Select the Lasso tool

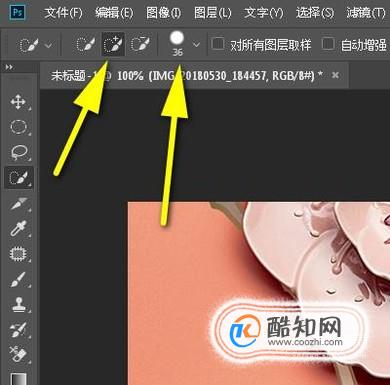click(18, 152)
